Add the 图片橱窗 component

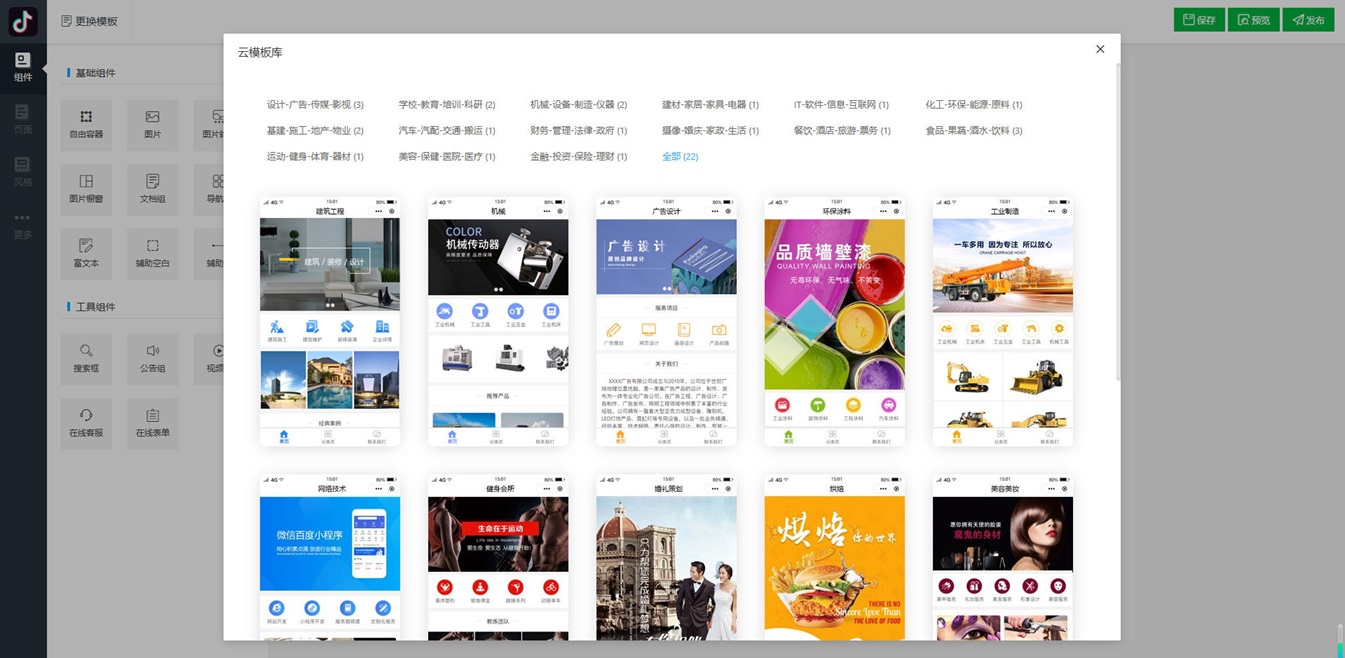tap(86, 189)
